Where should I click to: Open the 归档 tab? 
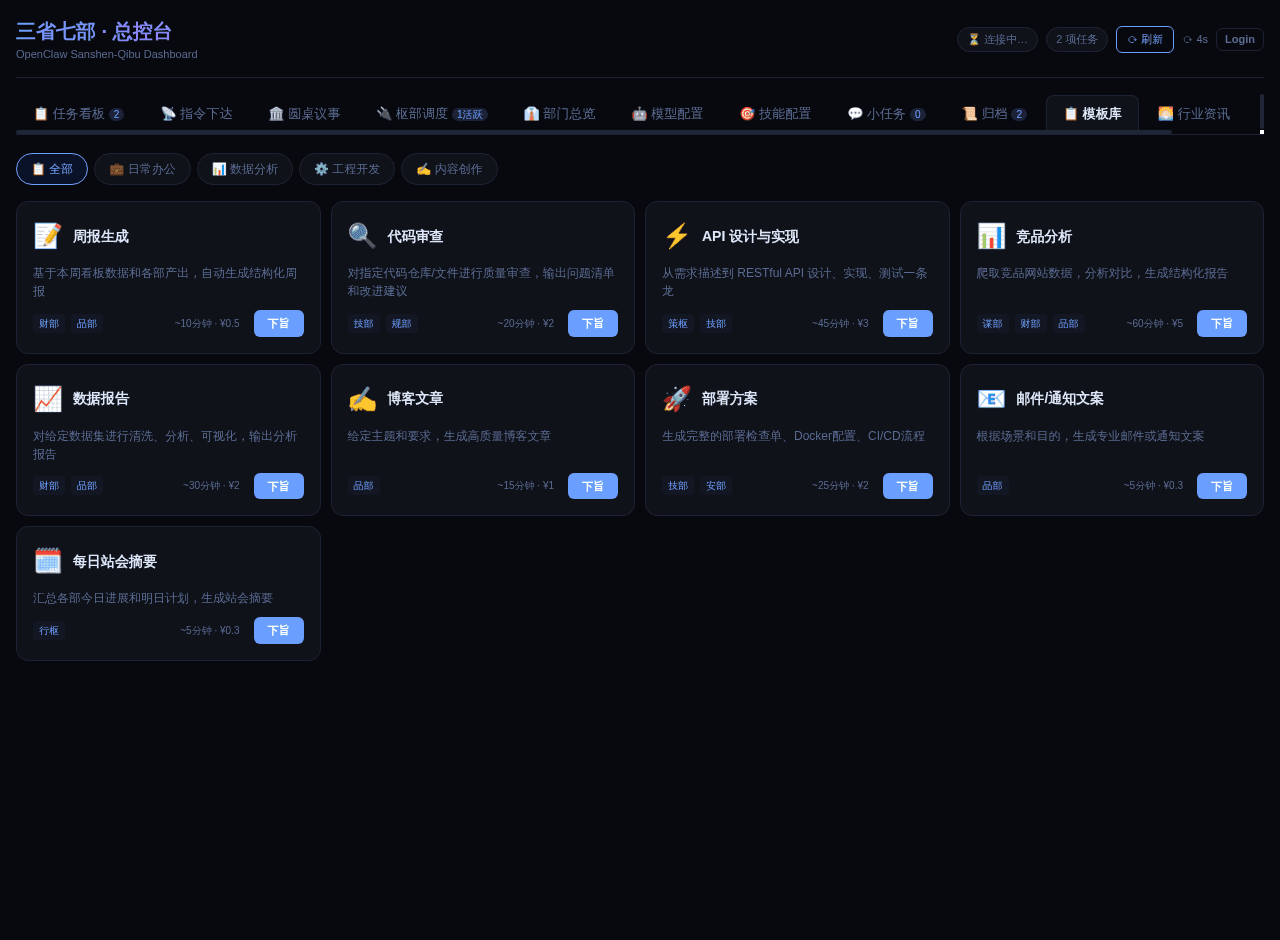pyautogui.click(x=994, y=114)
